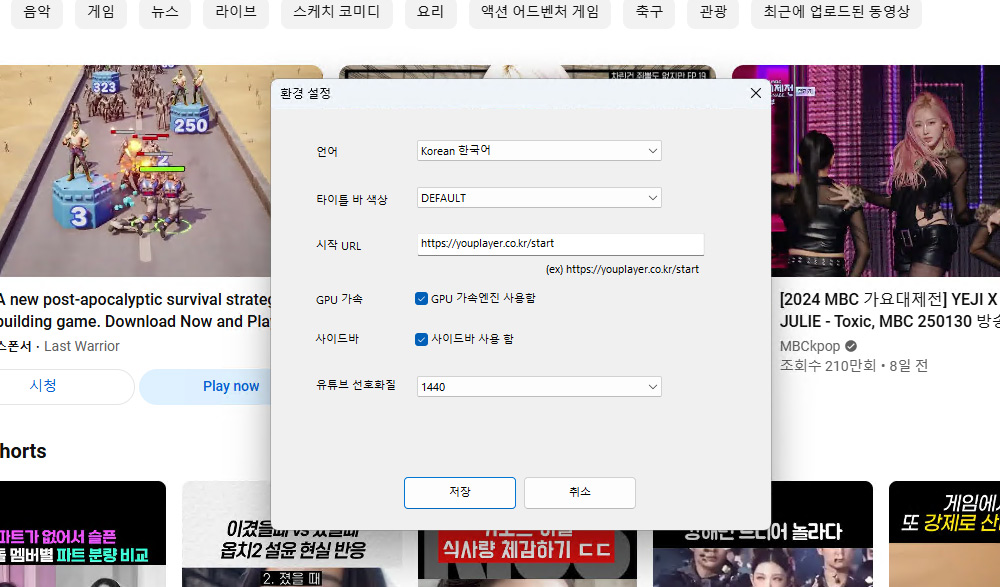Expand the 타이틀 바 색상 DEFAULT dropdown

(x=539, y=198)
